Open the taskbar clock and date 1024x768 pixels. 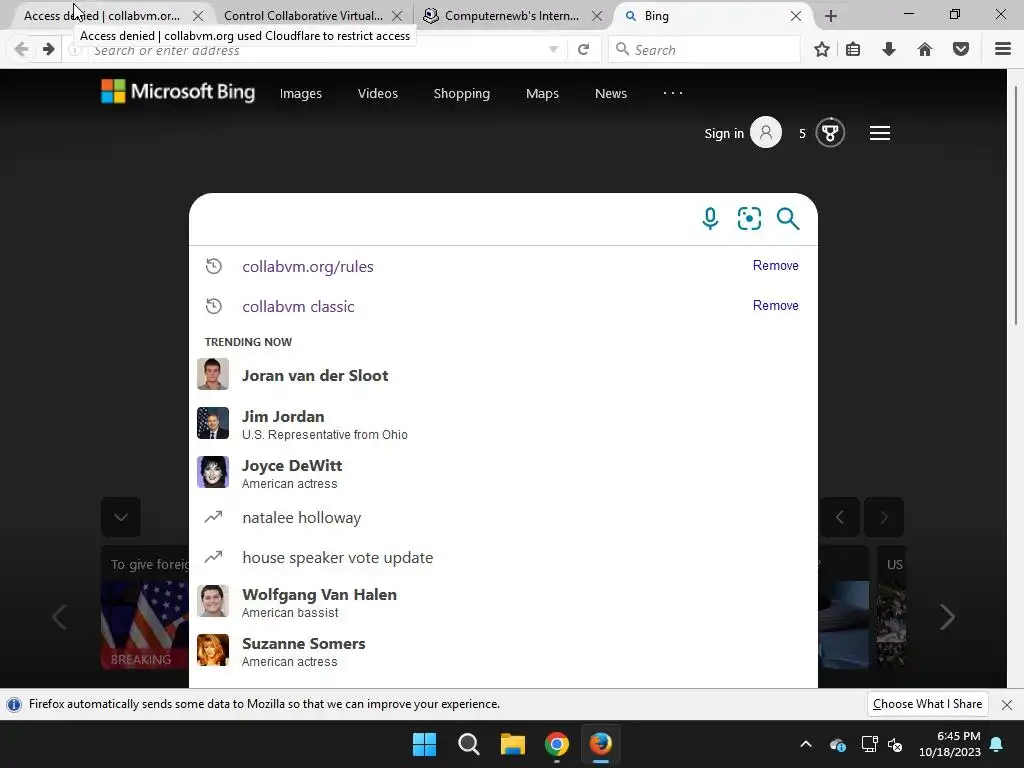pos(950,744)
